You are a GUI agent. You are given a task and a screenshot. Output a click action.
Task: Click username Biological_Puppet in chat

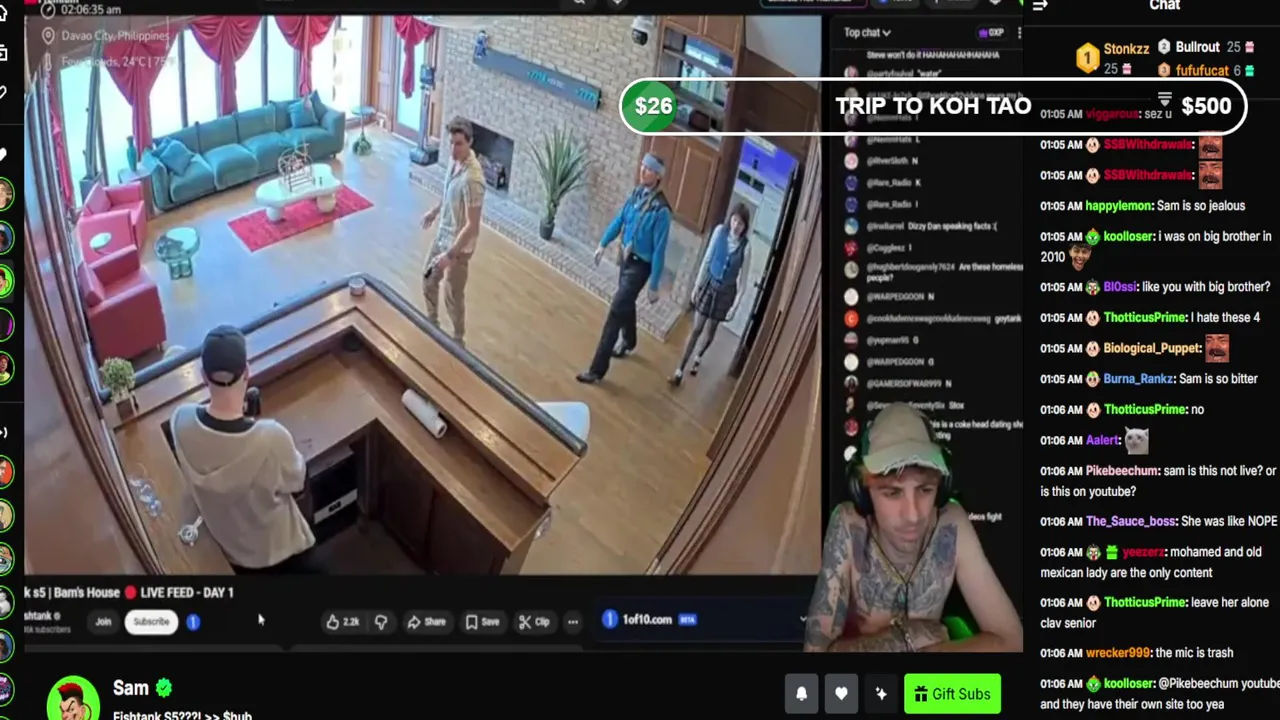(1149, 348)
